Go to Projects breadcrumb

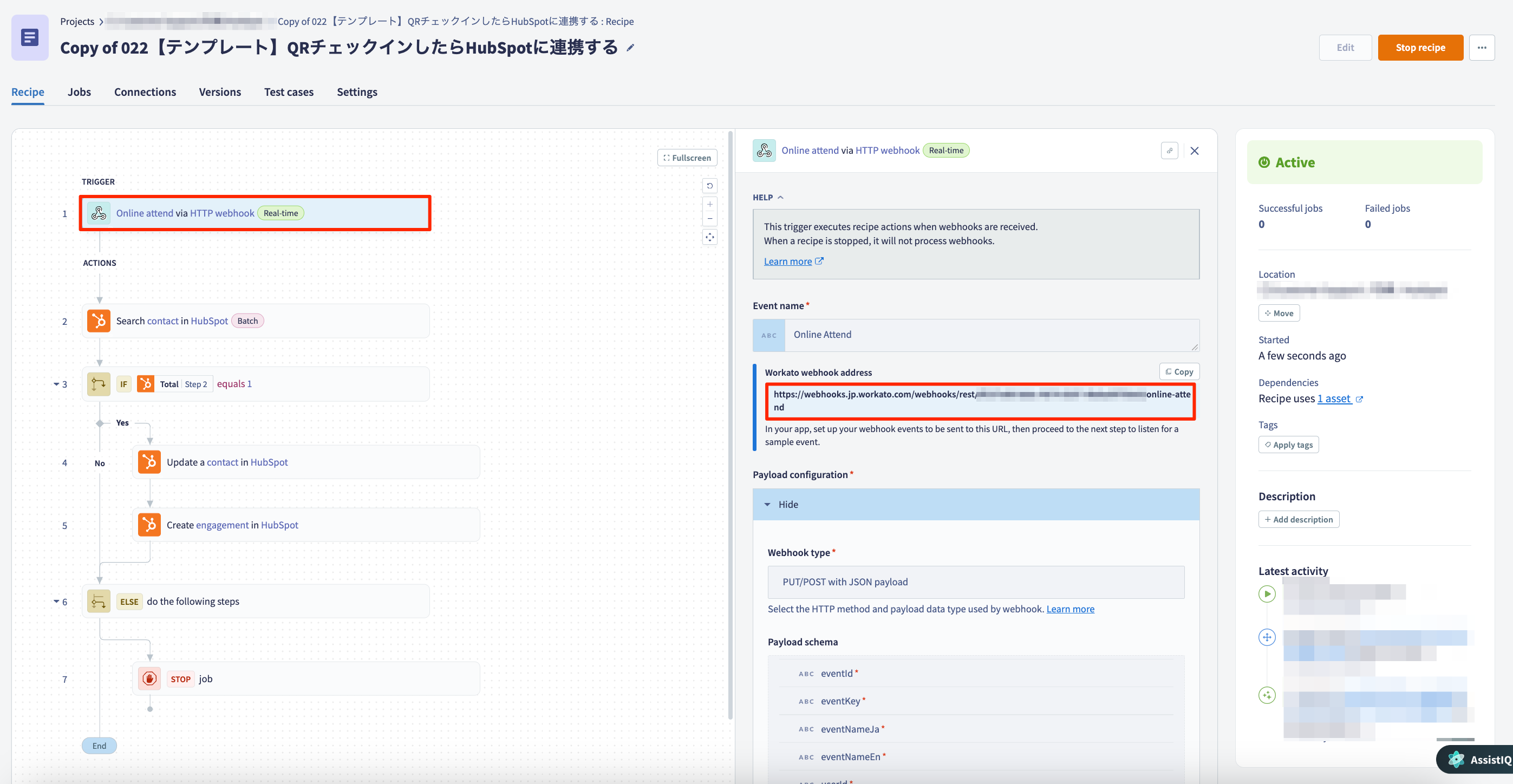point(77,22)
